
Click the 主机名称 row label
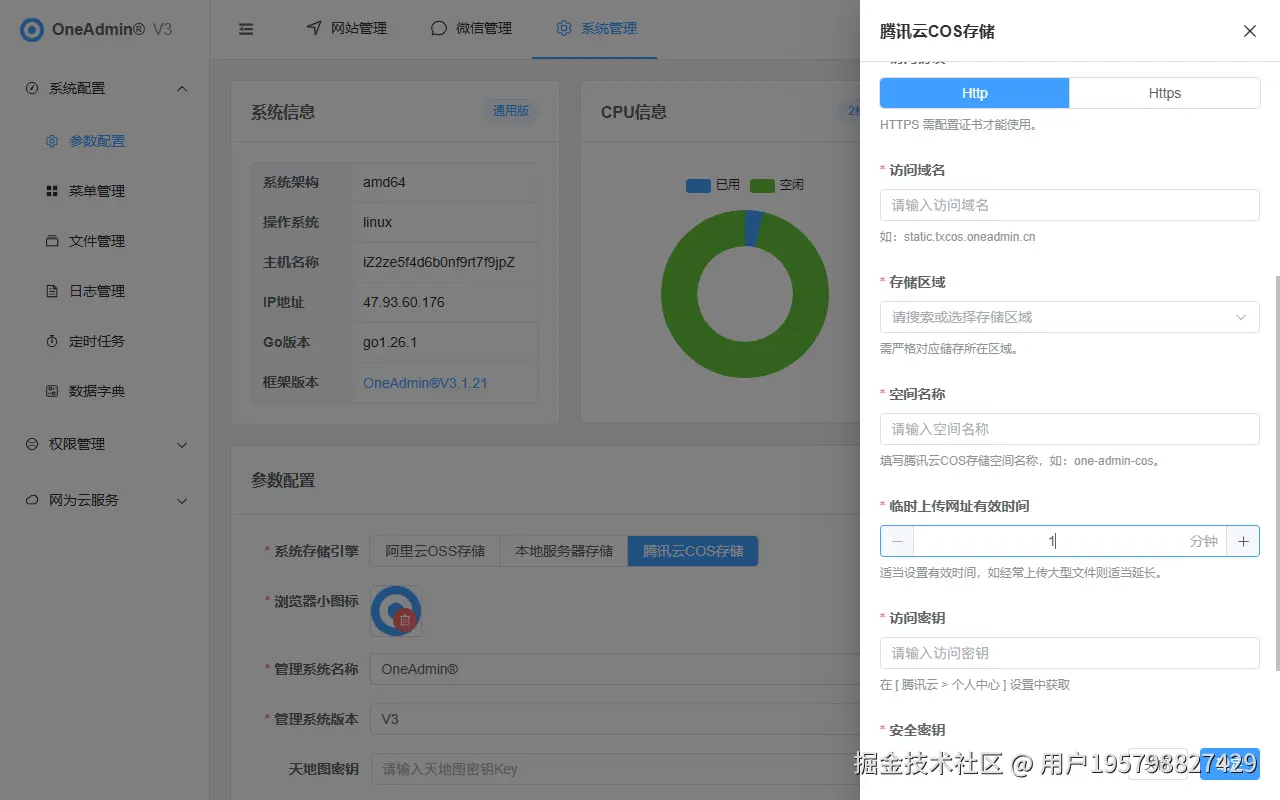291,263
